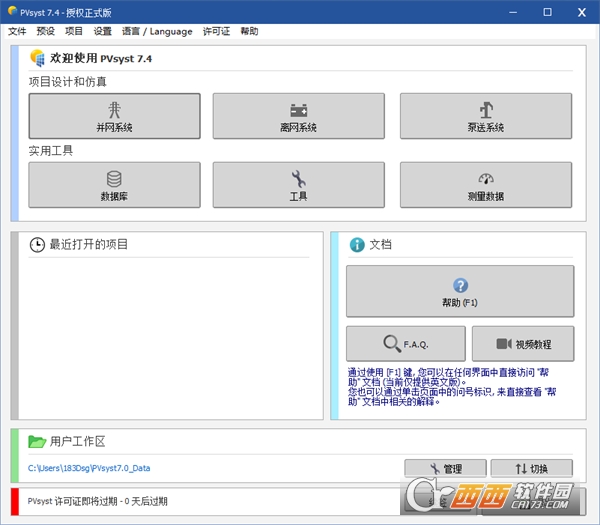Image resolution: width=600 pixels, height=525 pixels.
Task: Click the up-down arrows icon in 切换
Action: pyautogui.click(x=521, y=469)
